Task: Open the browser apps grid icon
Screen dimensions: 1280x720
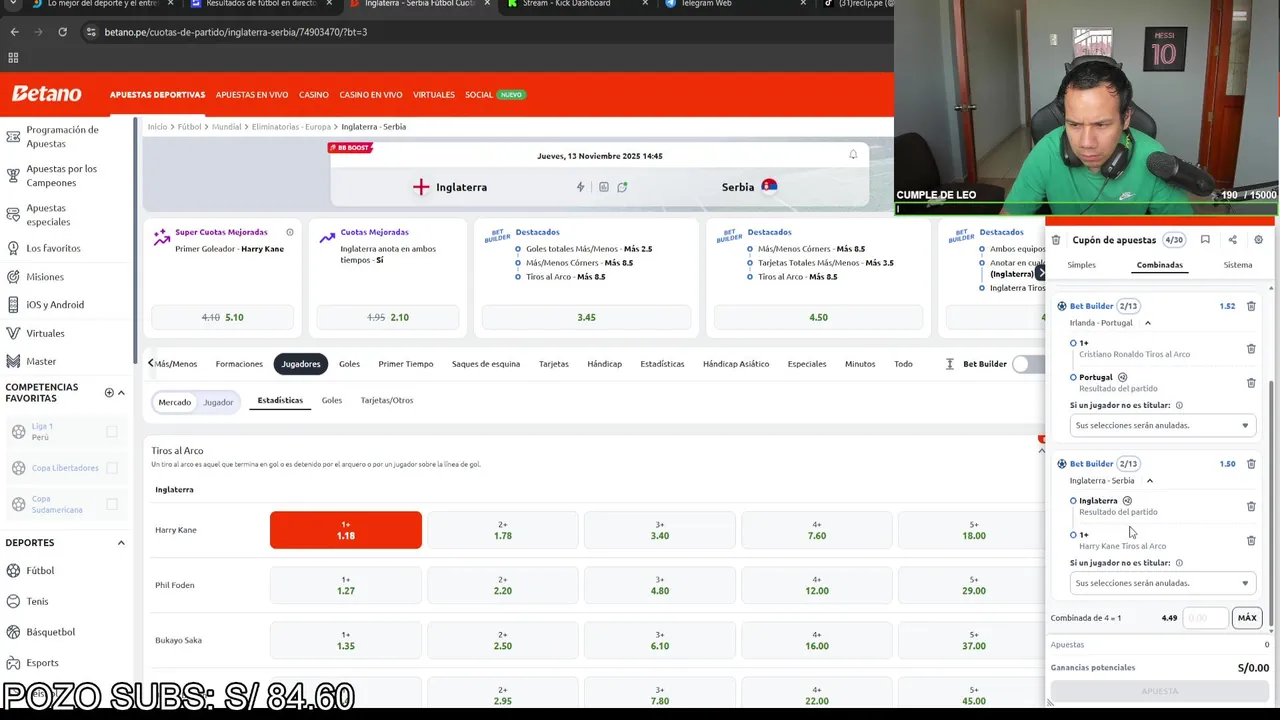Action: (x=13, y=57)
